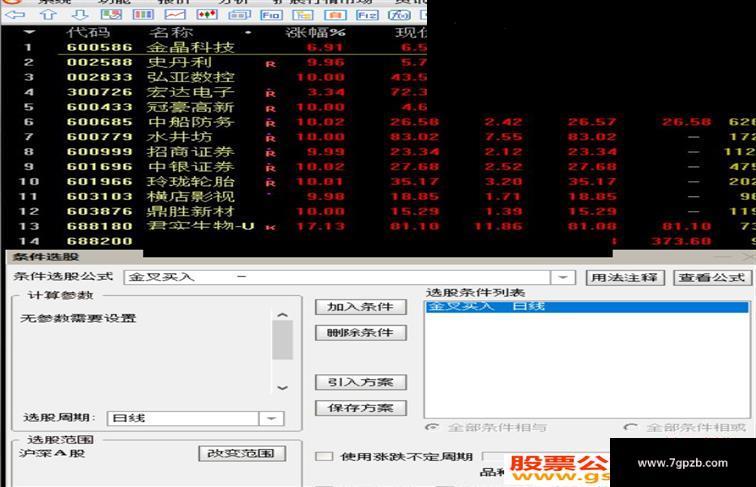Image resolution: width=756 pixels, height=487 pixels.
Task: Click the R marker beside 水井坊
Action: click(270, 138)
